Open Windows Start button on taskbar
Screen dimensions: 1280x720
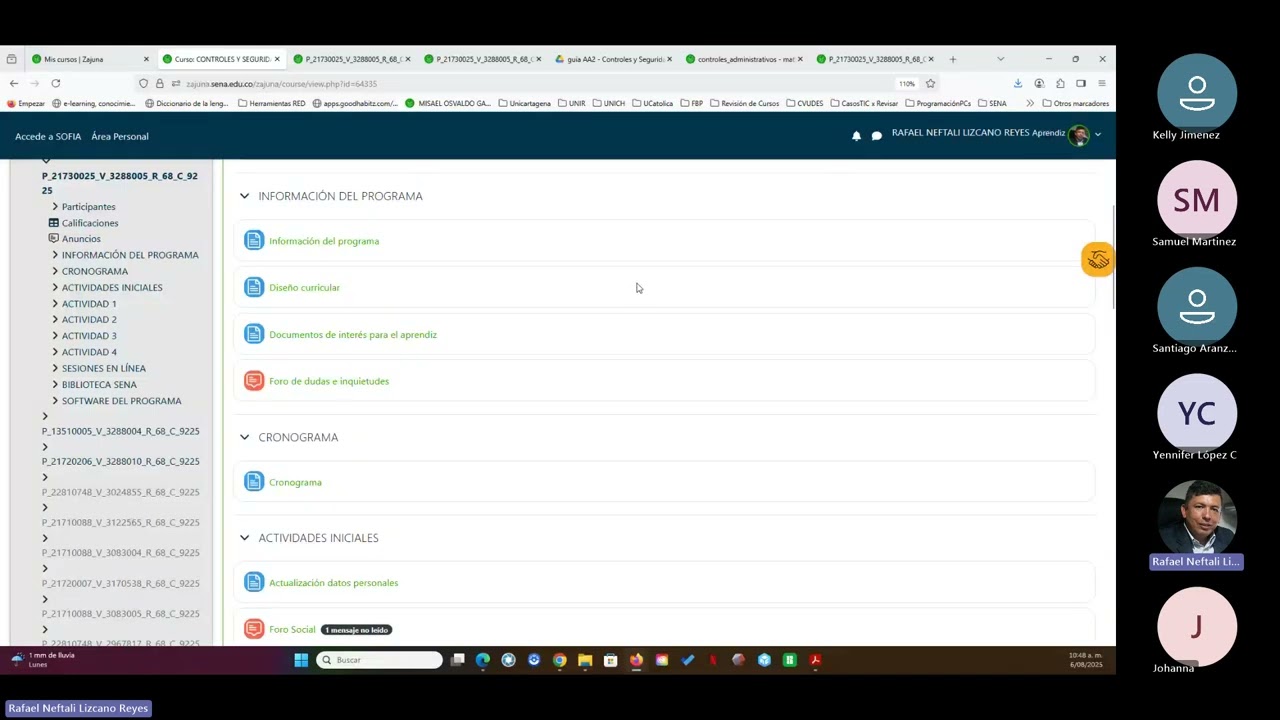pos(301,660)
